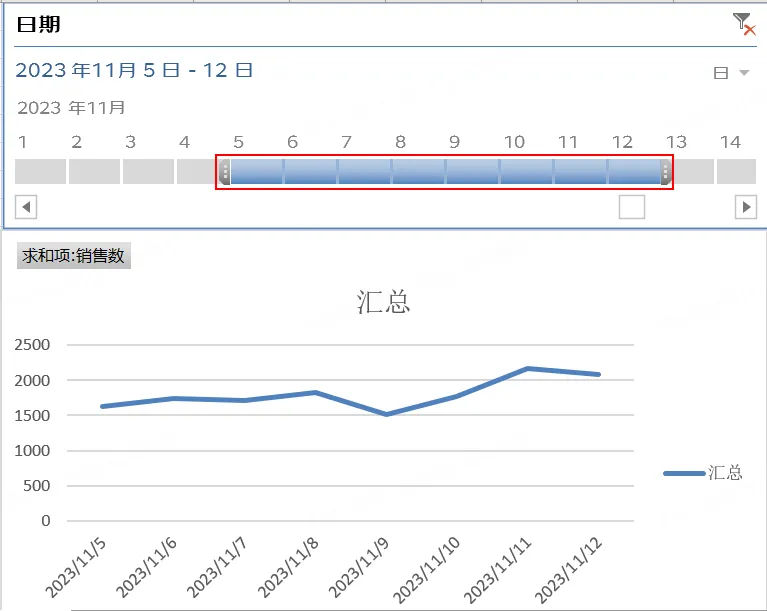767x611 pixels.
Task: Click the right handle of the selected range
Action: [666, 172]
